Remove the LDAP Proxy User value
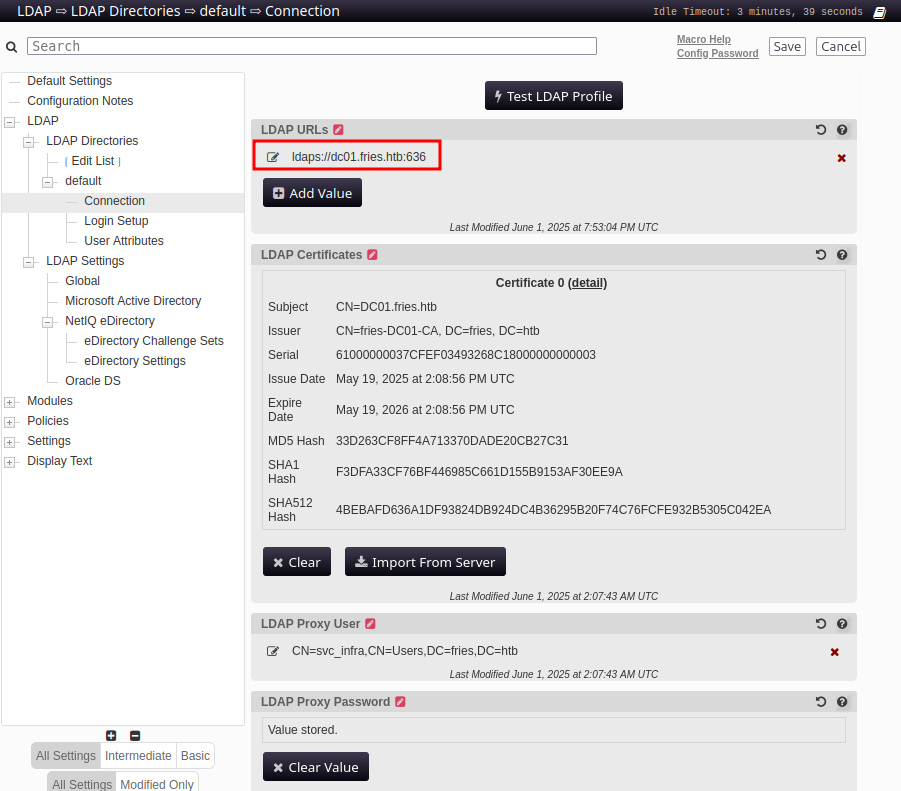Screen dimensions: 901x791 click(x=834, y=652)
